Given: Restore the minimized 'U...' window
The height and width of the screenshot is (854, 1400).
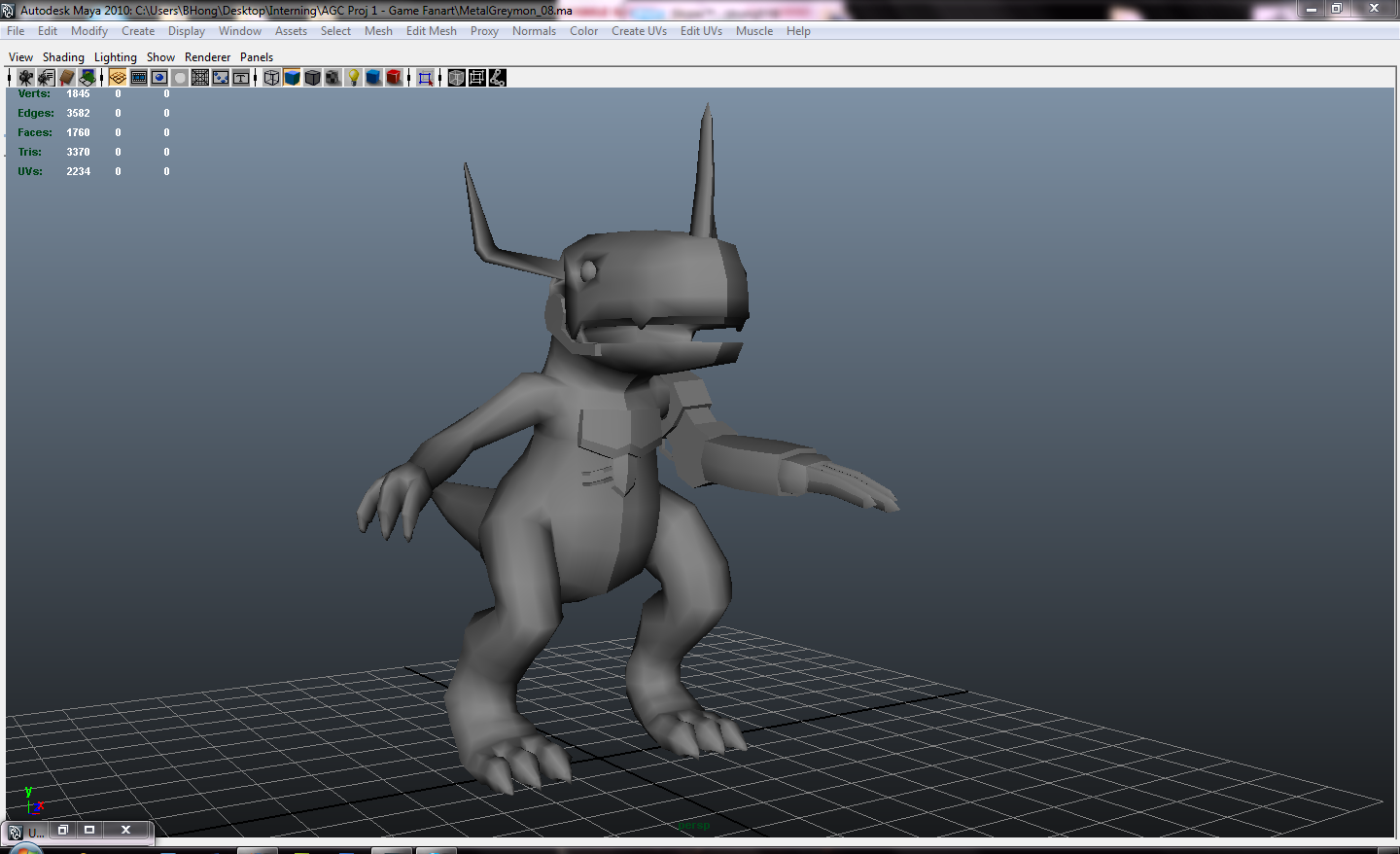Looking at the screenshot, I should coord(62,830).
